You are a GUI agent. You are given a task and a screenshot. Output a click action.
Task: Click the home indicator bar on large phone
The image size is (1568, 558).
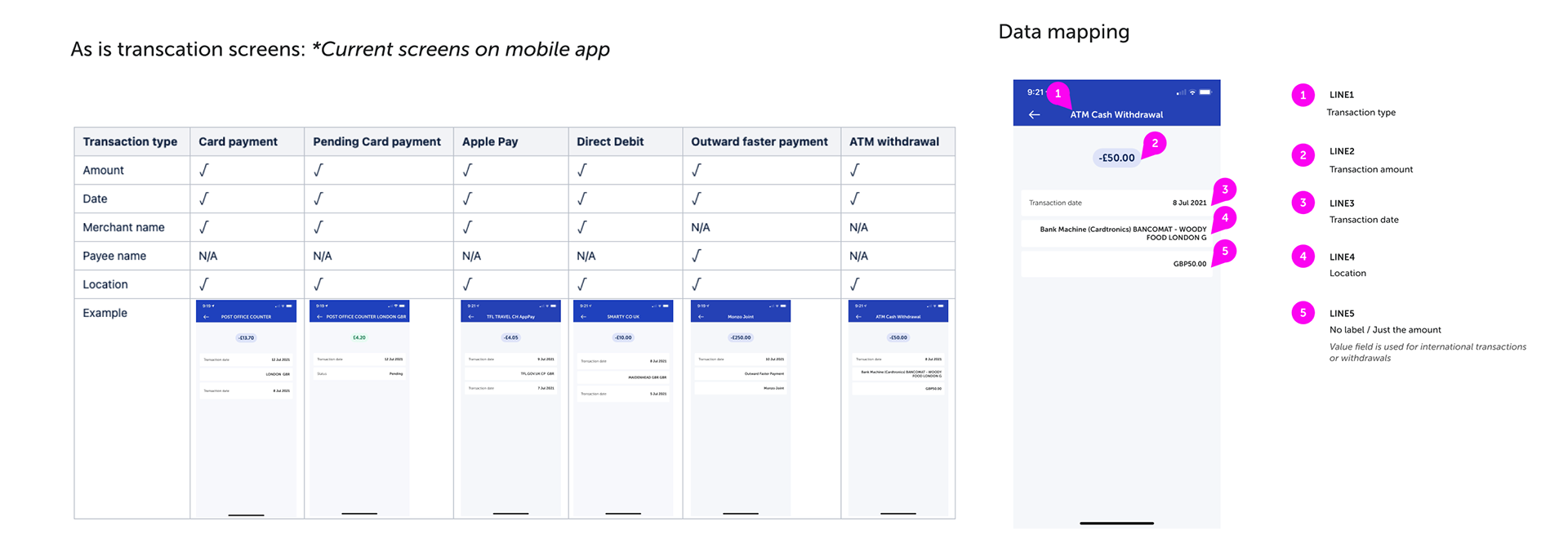(x=1116, y=523)
